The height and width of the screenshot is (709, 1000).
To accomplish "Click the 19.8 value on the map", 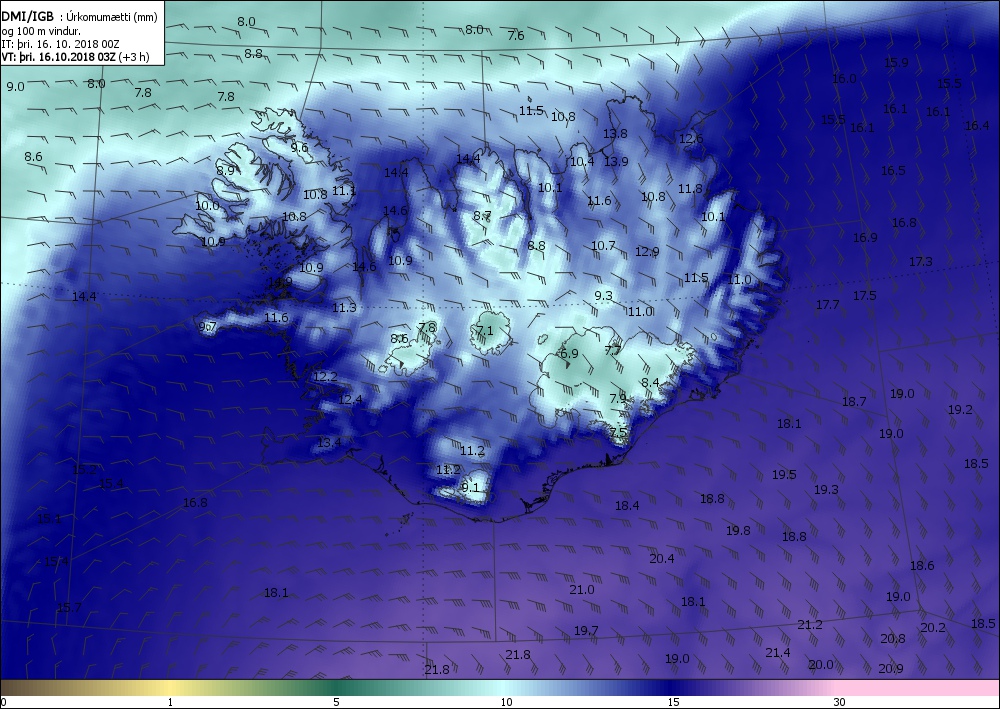I will tap(738, 530).
